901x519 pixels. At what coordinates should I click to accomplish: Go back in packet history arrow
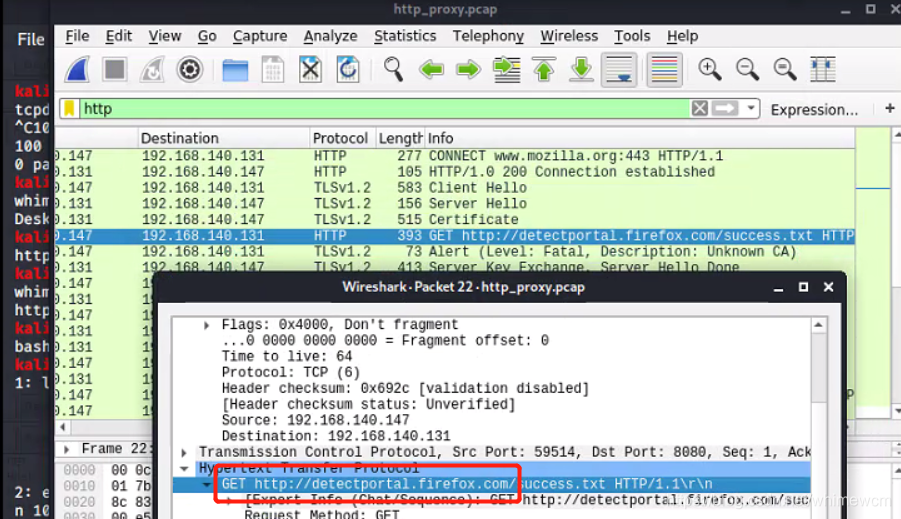point(432,70)
